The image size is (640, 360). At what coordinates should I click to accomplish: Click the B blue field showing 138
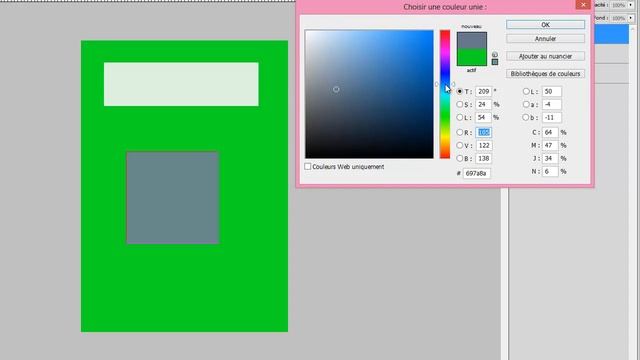pos(484,158)
